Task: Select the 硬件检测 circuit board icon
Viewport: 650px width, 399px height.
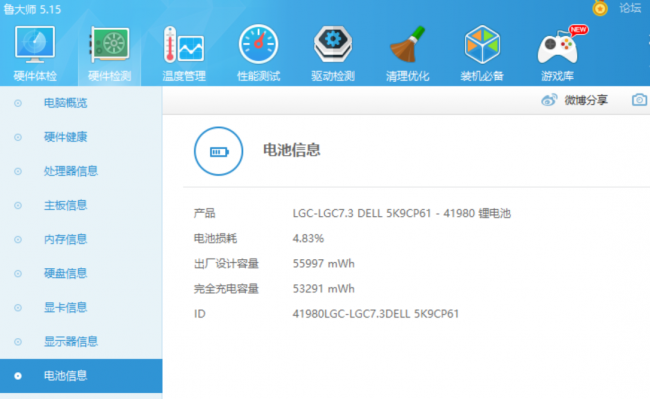Action: pyautogui.click(x=109, y=44)
